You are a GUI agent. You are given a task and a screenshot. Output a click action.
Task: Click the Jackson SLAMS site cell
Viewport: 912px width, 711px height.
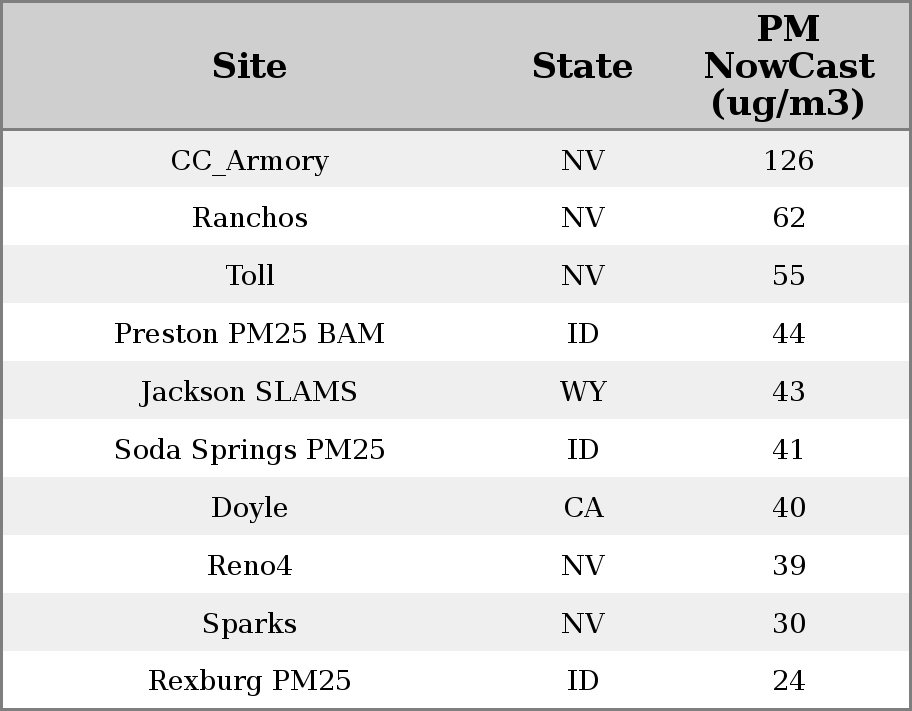[249, 391]
